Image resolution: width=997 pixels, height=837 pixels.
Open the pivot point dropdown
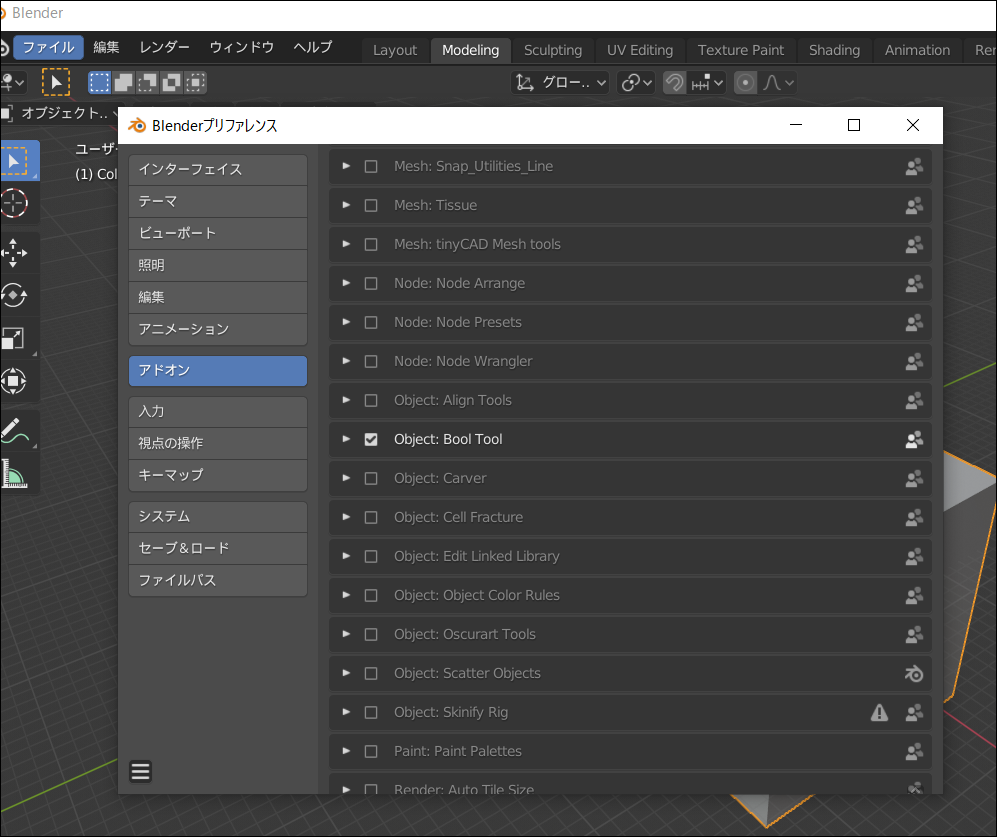636,83
